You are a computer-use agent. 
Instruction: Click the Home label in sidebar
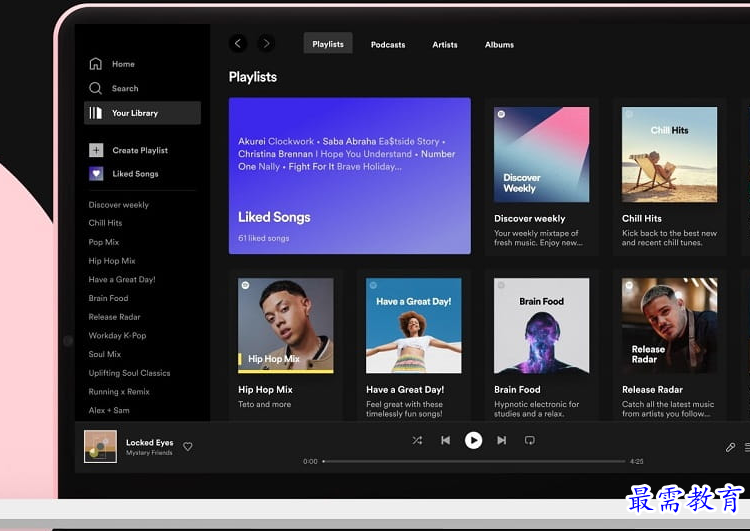[x=123, y=64]
